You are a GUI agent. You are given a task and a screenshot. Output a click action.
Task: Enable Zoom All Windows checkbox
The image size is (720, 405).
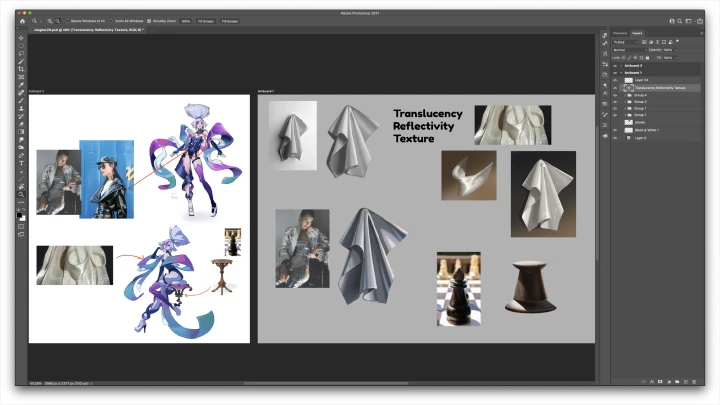tap(111, 21)
